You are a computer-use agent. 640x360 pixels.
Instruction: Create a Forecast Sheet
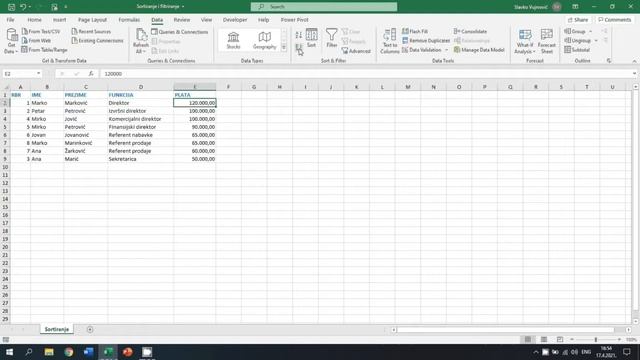tap(547, 41)
